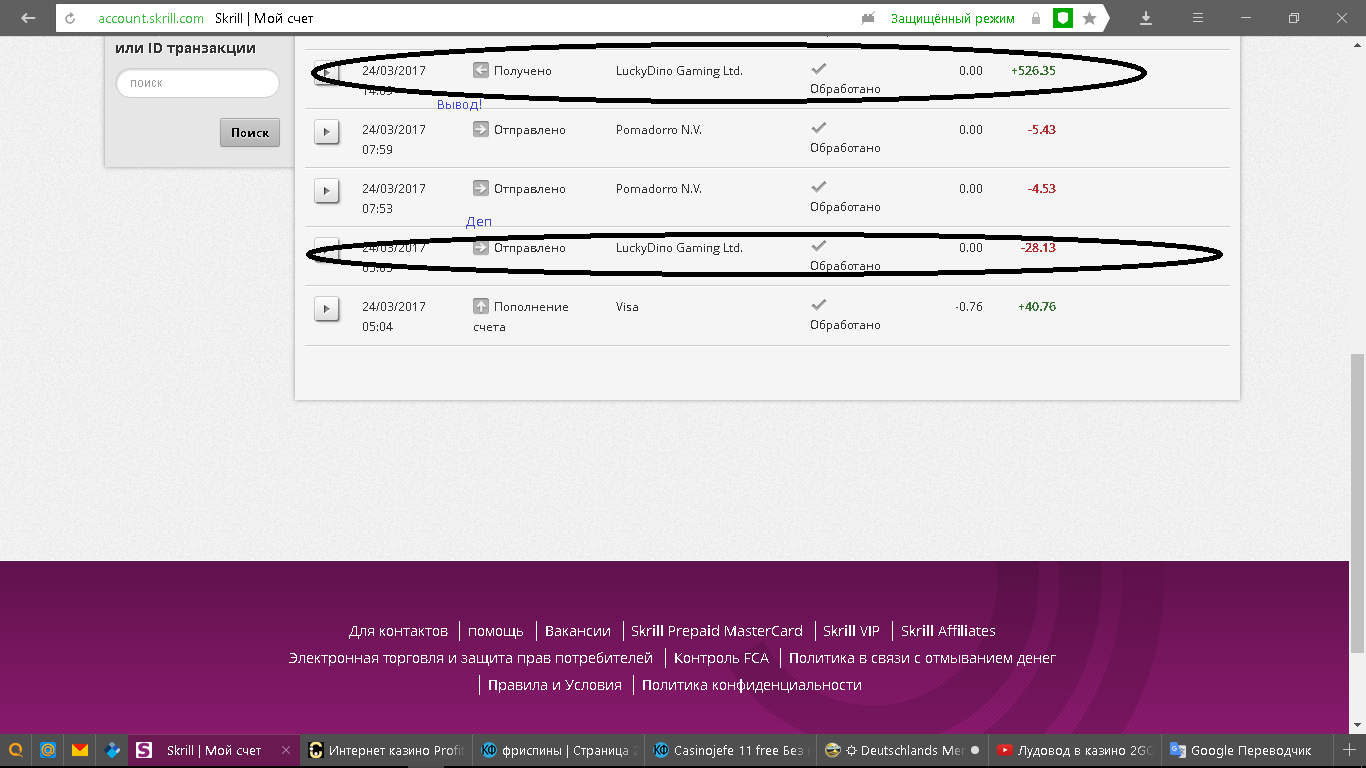Click the protected mode icon beside Защищённый режим
This screenshot has height=768, width=1366.
click(868, 18)
